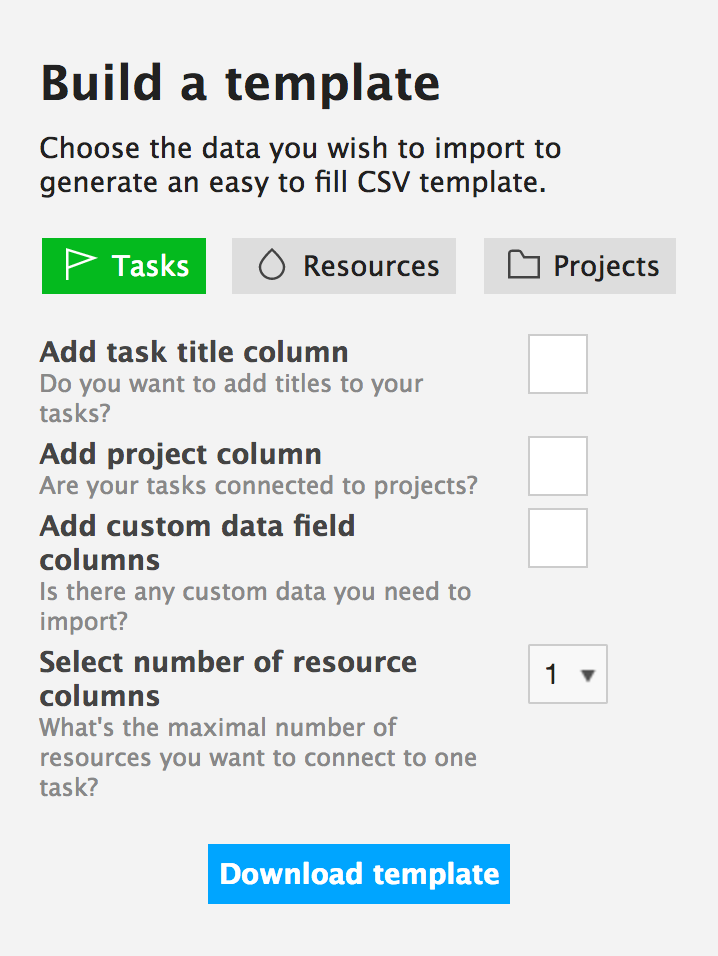Select the Projects tab
This screenshot has height=956, width=718.
[580, 266]
